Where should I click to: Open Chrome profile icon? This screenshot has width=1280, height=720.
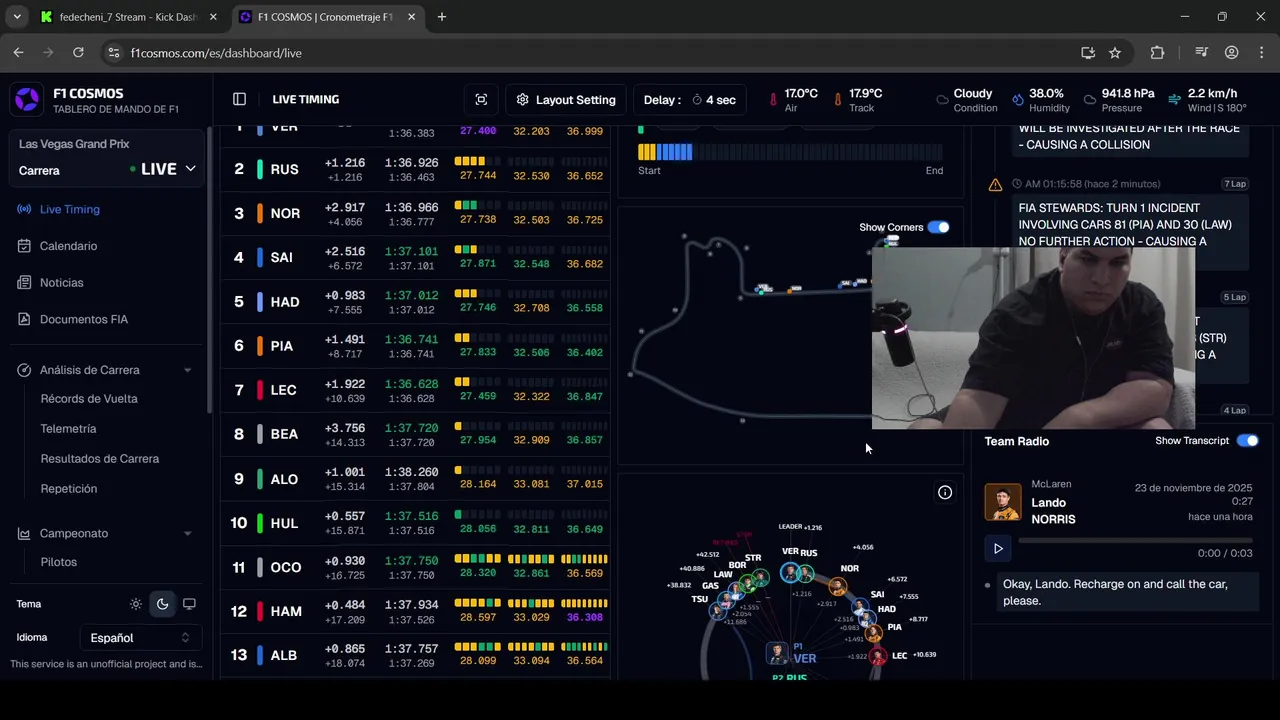(x=1232, y=53)
